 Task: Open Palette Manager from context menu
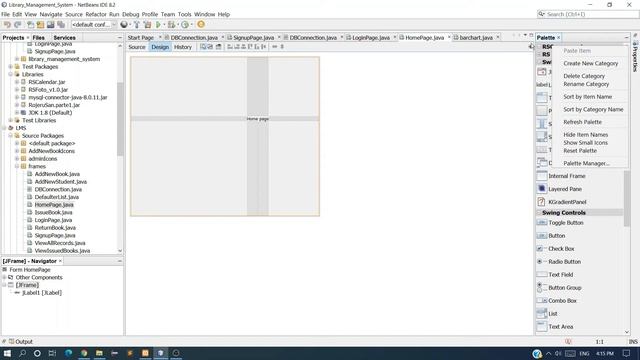(x=586, y=163)
